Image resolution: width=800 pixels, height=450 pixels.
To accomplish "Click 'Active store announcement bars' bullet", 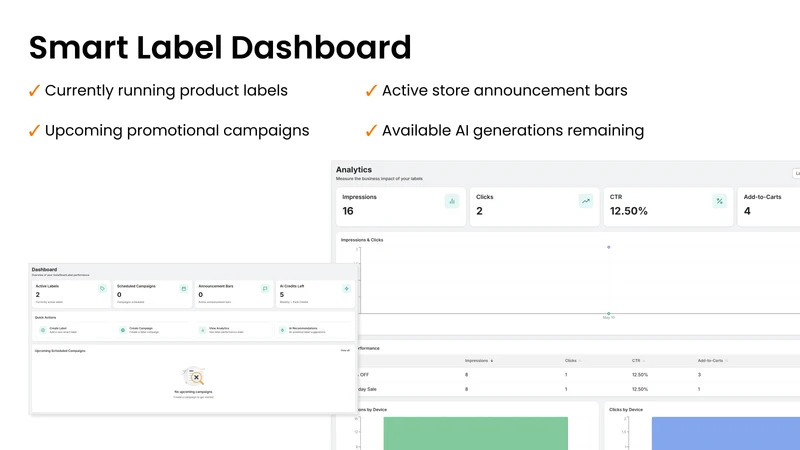I will pos(505,90).
